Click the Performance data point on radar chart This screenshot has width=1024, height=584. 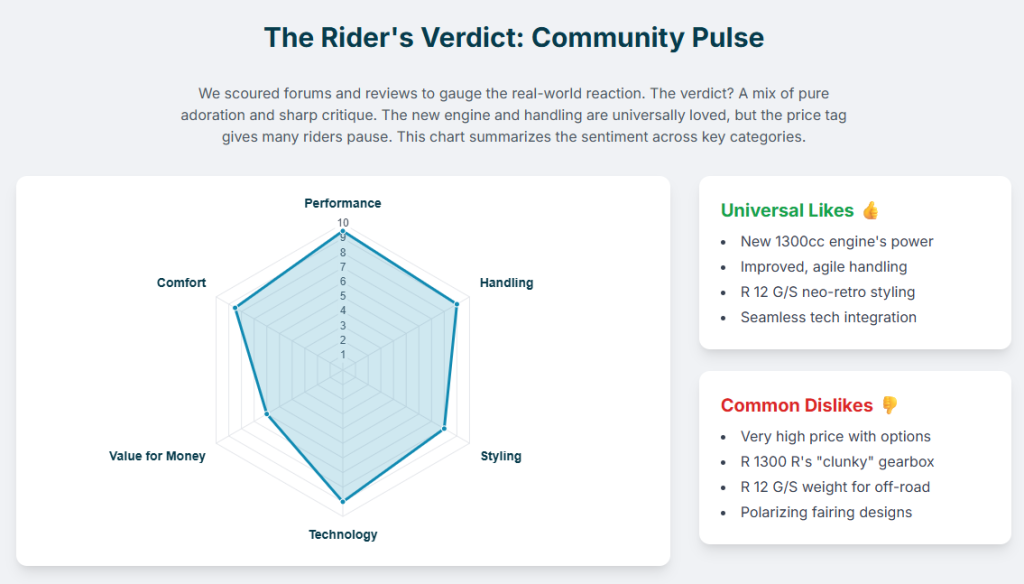[343, 232]
